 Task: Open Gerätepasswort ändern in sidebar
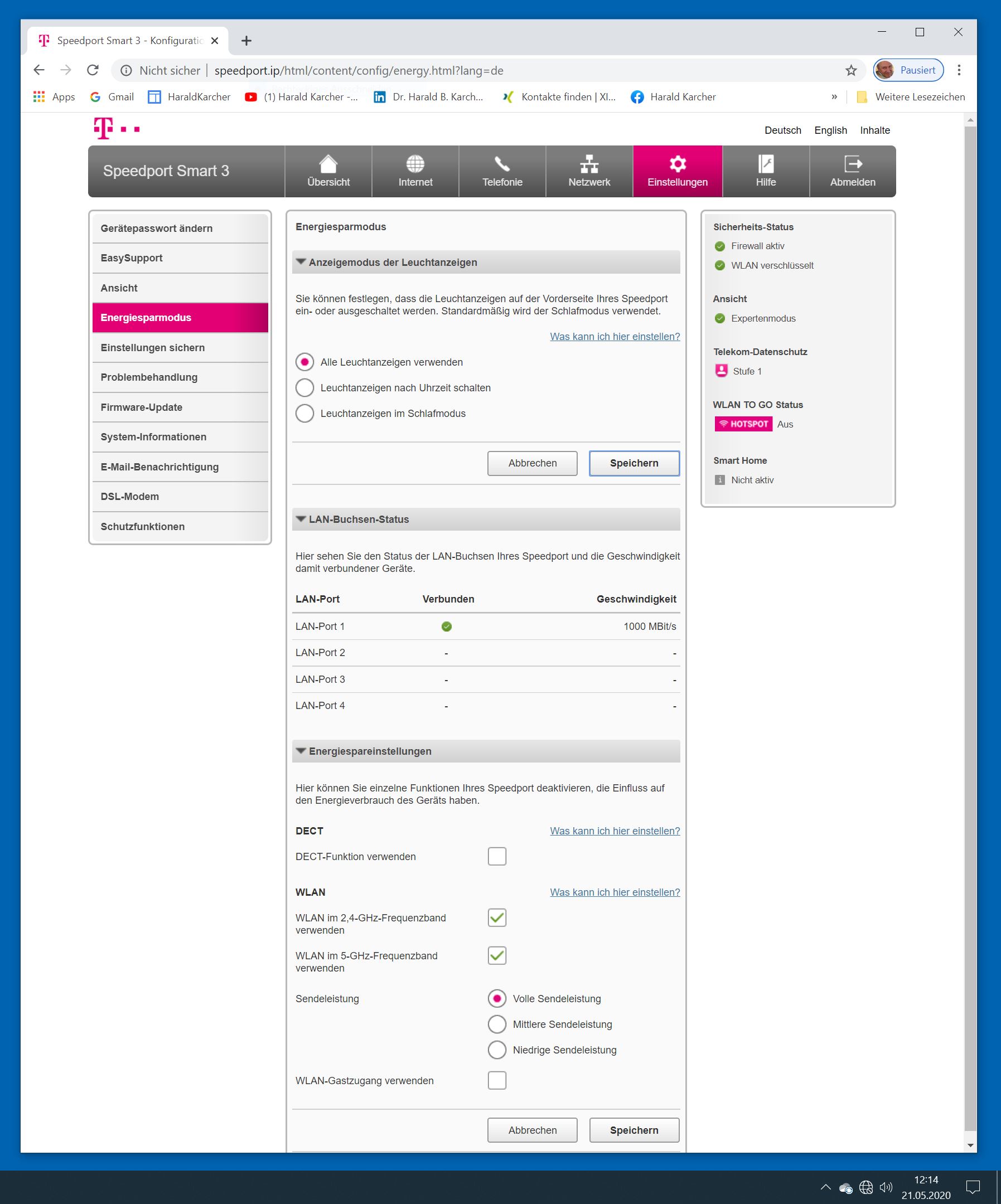(x=180, y=228)
